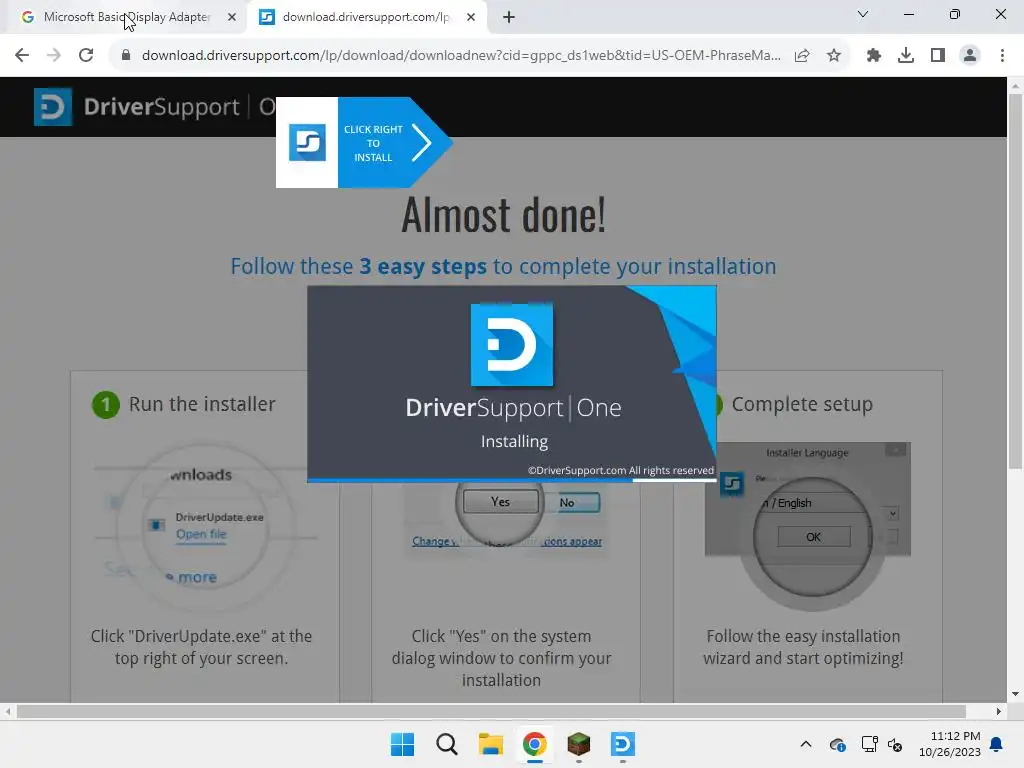Click the vertical page scrollbar
The image size is (1024, 768).
click(1015, 281)
